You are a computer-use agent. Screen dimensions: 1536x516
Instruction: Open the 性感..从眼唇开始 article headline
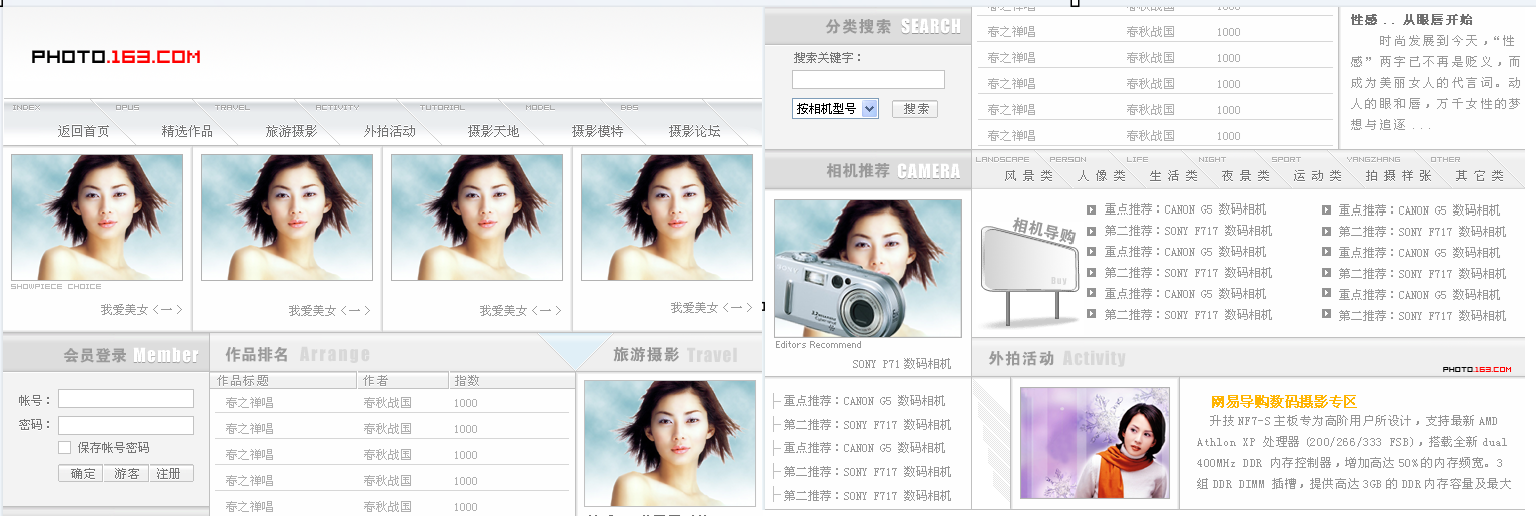click(1412, 20)
